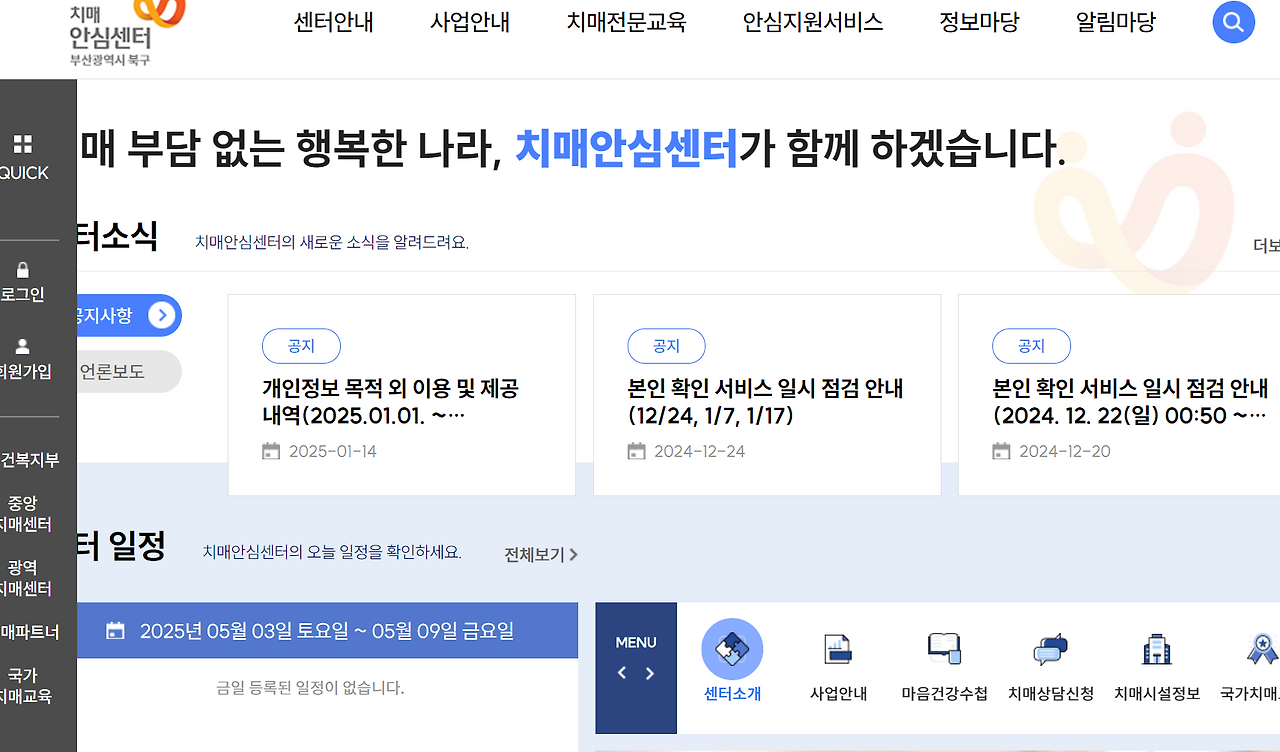Open 마음건강수첩 via the book icon
The width and height of the screenshot is (1280, 752).
944,649
